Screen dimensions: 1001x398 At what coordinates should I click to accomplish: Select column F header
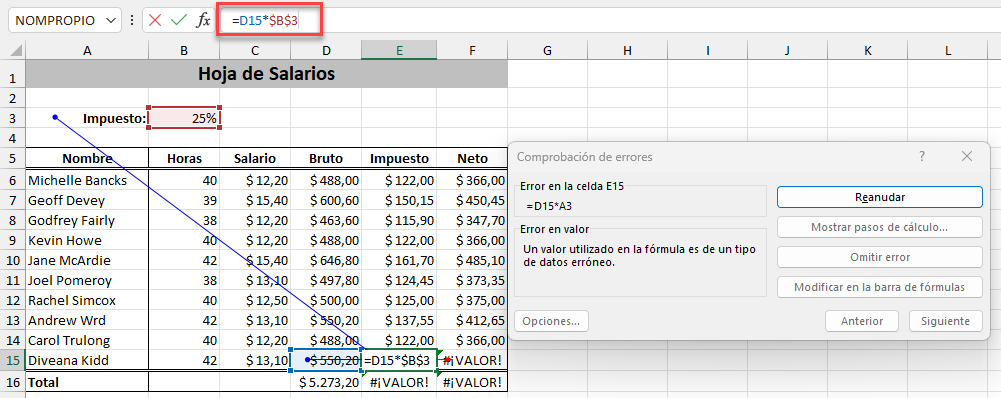point(472,50)
